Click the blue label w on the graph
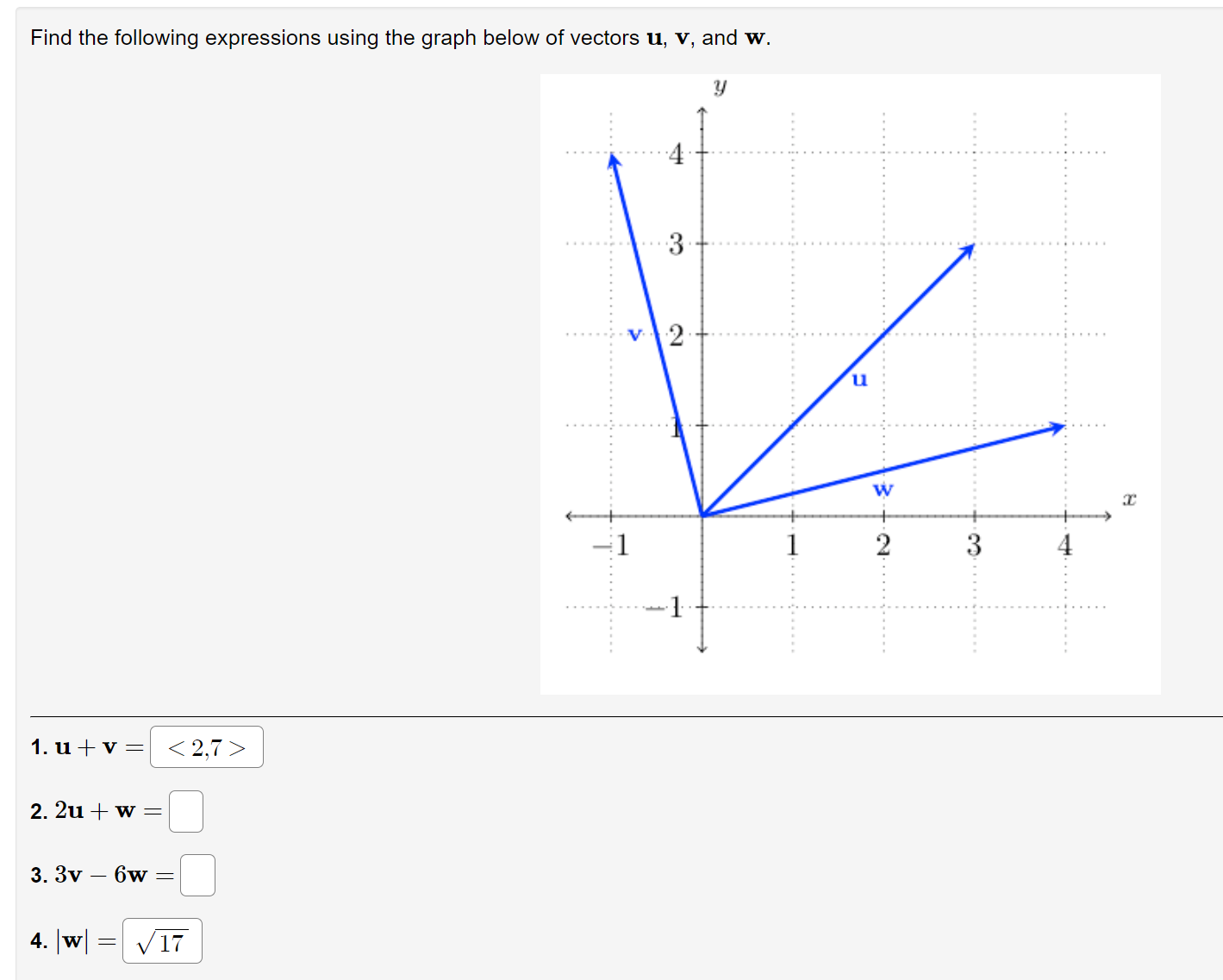Screen dimensions: 1223x980 [882, 491]
